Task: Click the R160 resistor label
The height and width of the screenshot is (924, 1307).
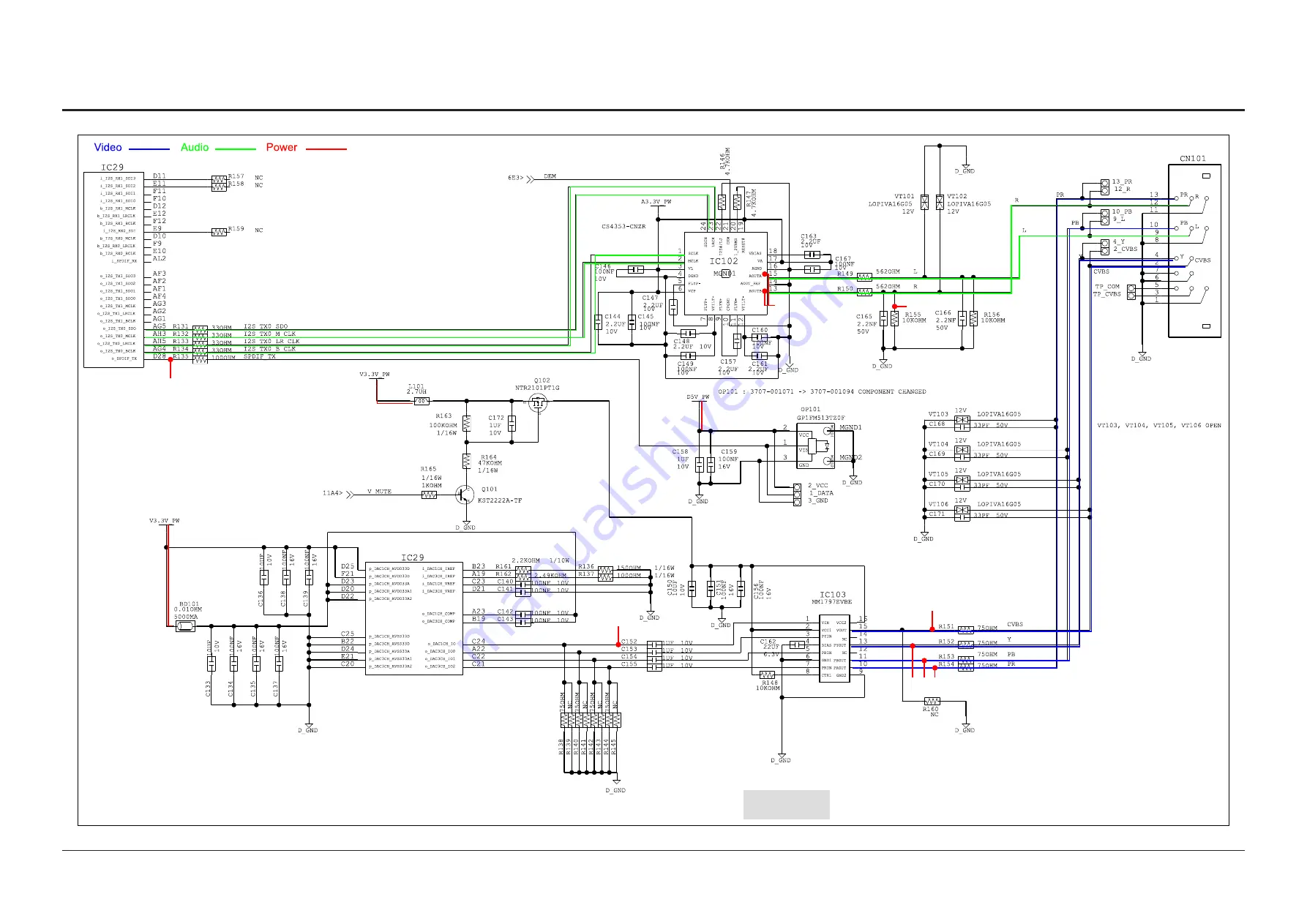Action: point(930,709)
